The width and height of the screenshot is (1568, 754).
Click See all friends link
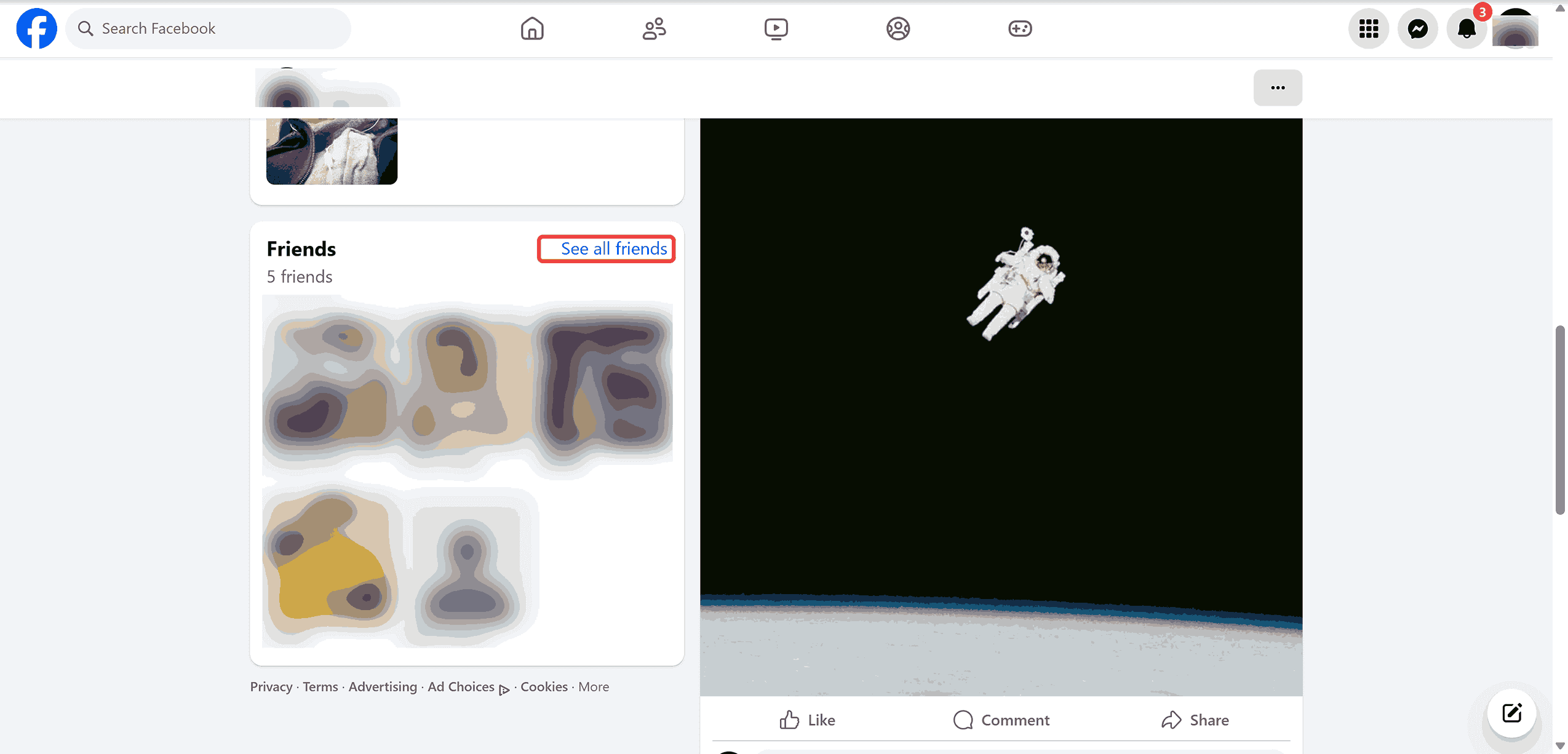pos(613,248)
